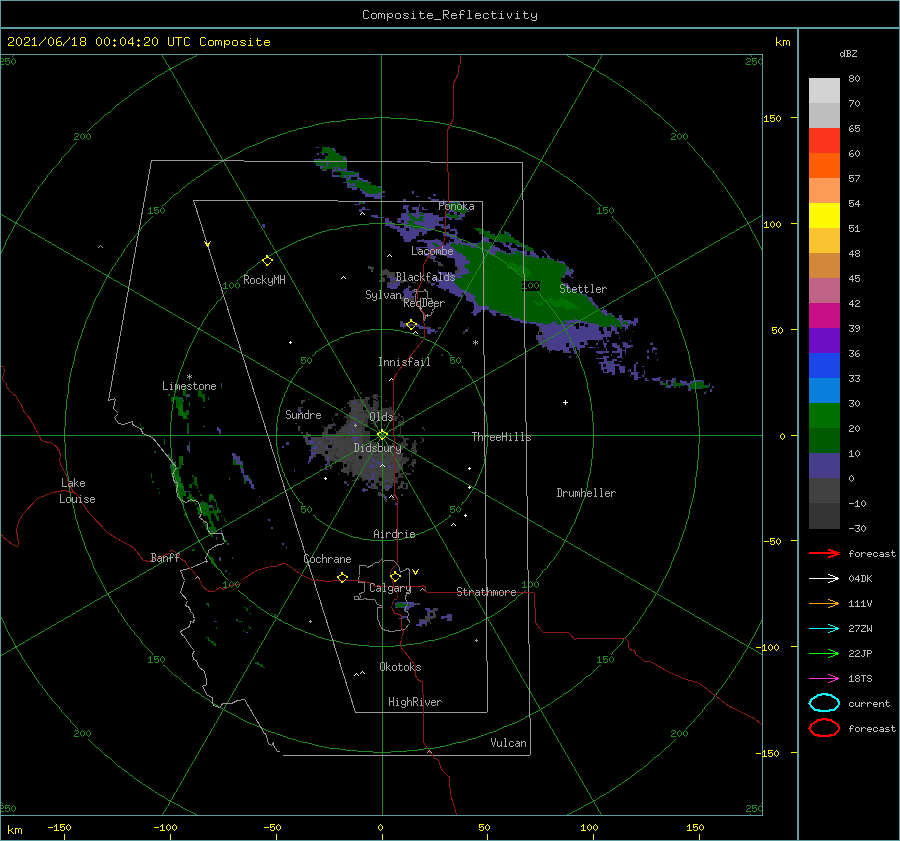Click the boxed 100 range label near Stettler
The height and width of the screenshot is (841, 900).
tap(531, 285)
